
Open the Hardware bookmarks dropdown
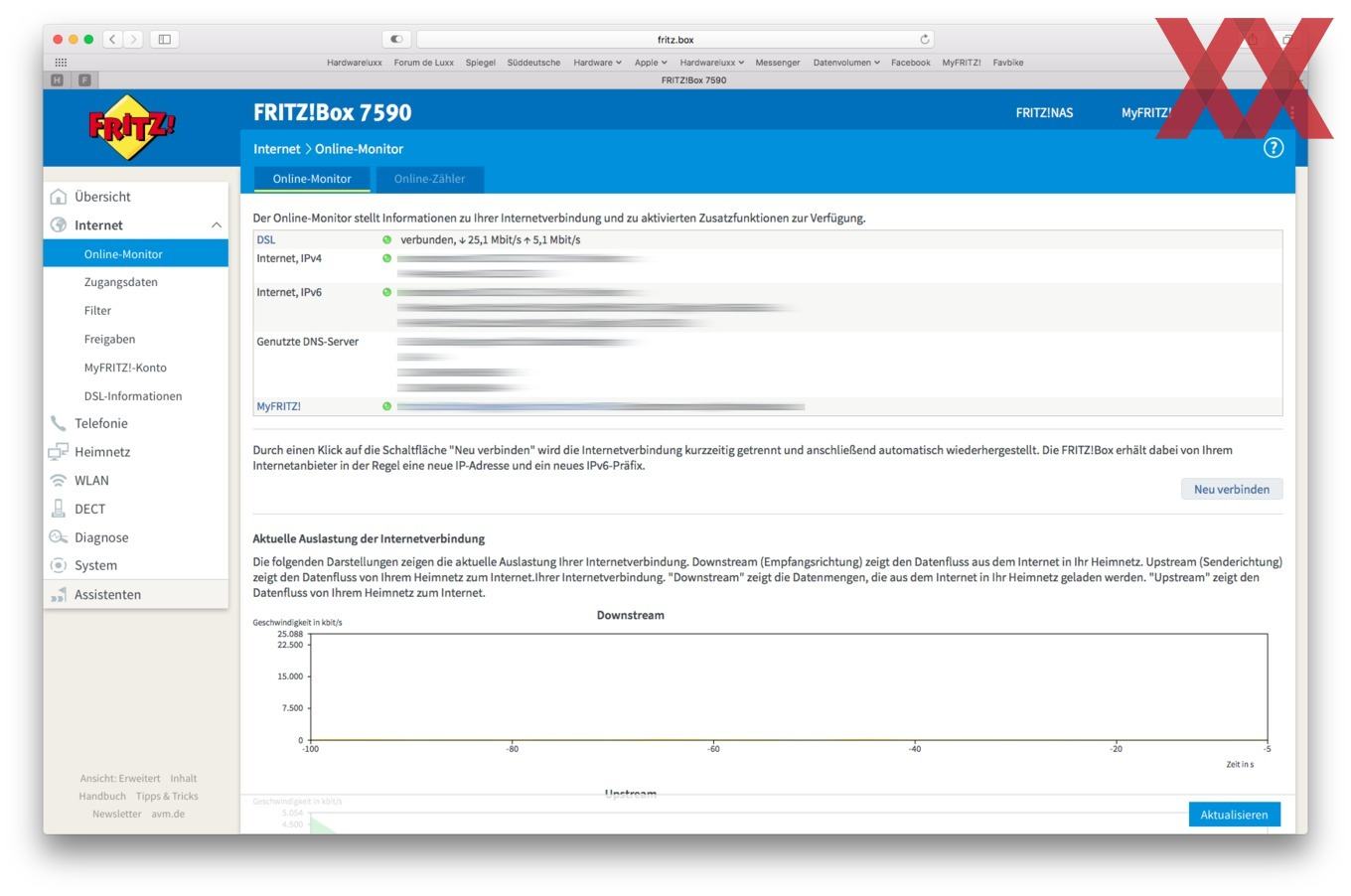pyautogui.click(x=597, y=63)
